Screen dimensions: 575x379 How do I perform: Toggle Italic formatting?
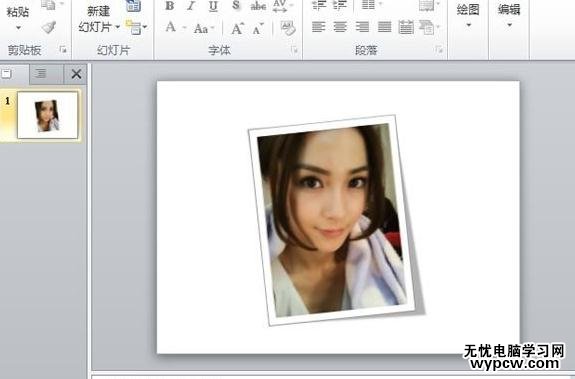click(x=191, y=5)
